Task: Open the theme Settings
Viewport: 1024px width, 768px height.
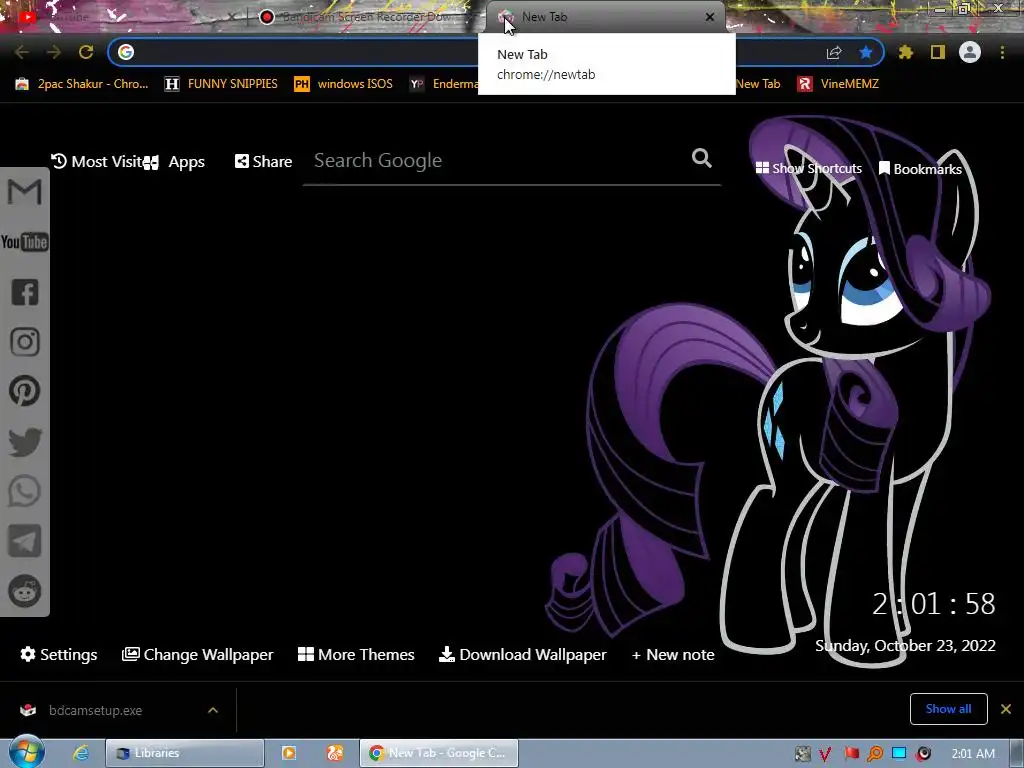Action: 59,654
